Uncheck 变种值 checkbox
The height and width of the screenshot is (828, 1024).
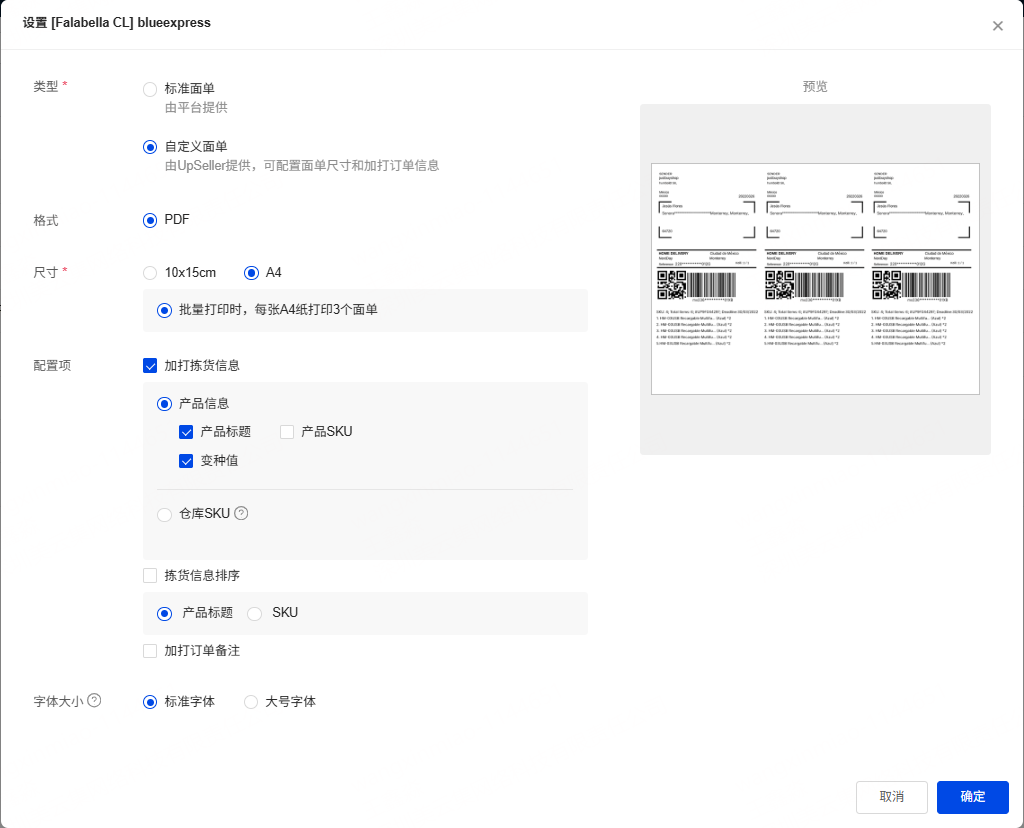186,461
